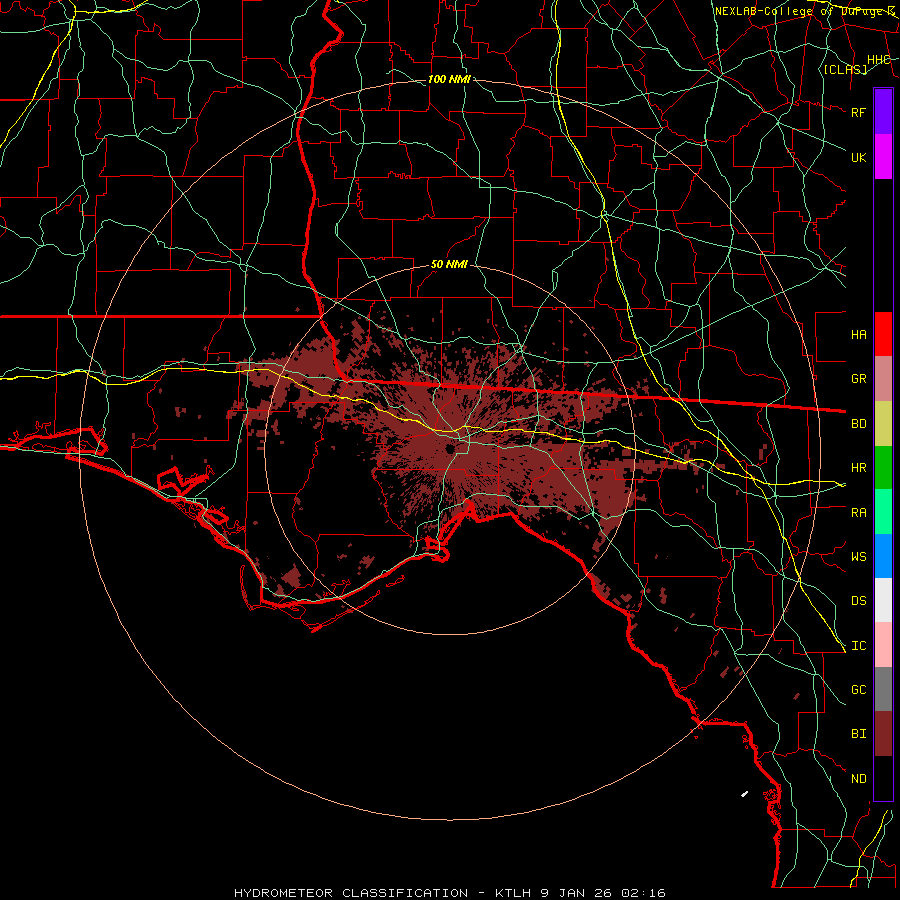Click the ND black legend swatch
The width and height of the screenshot is (900, 900).
(883, 778)
